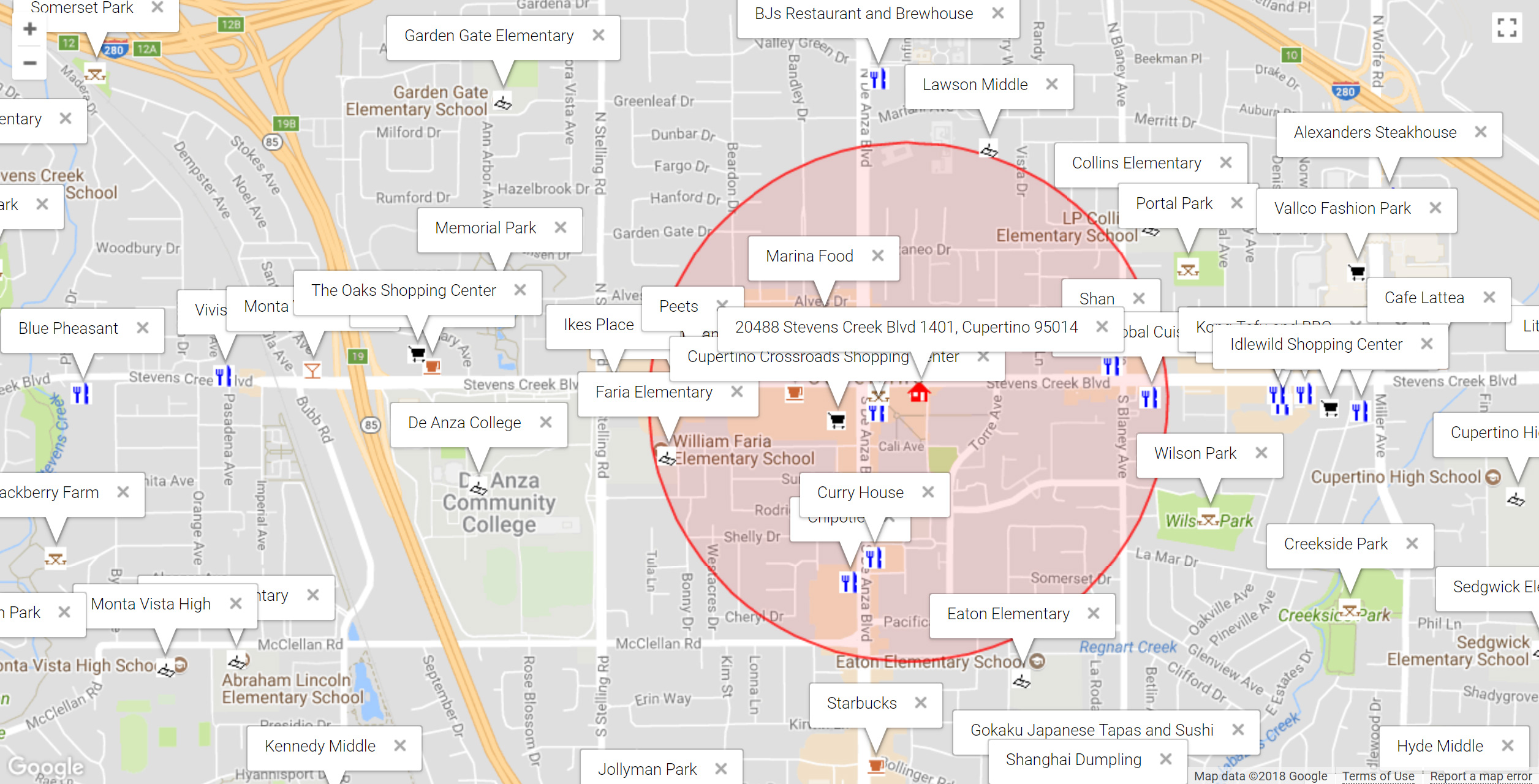This screenshot has height=784, width=1539.
Task: Click the Portal Park picnic marker
Action: 1188,269
